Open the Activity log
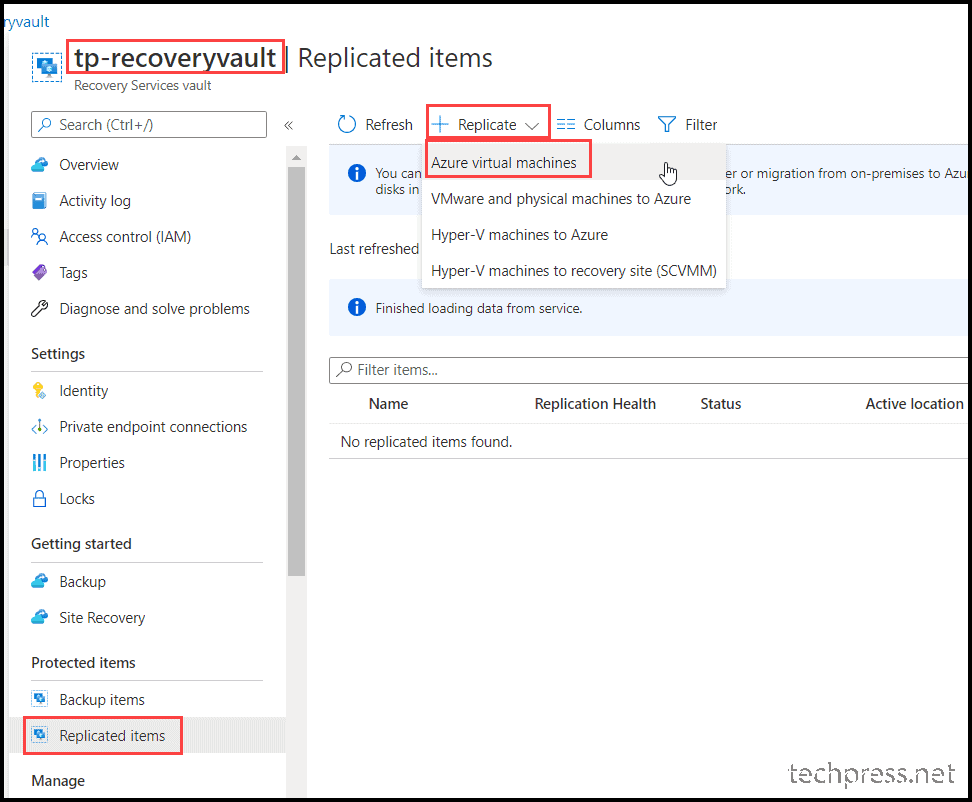Image resolution: width=972 pixels, height=802 pixels. click(x=95, y=201)
